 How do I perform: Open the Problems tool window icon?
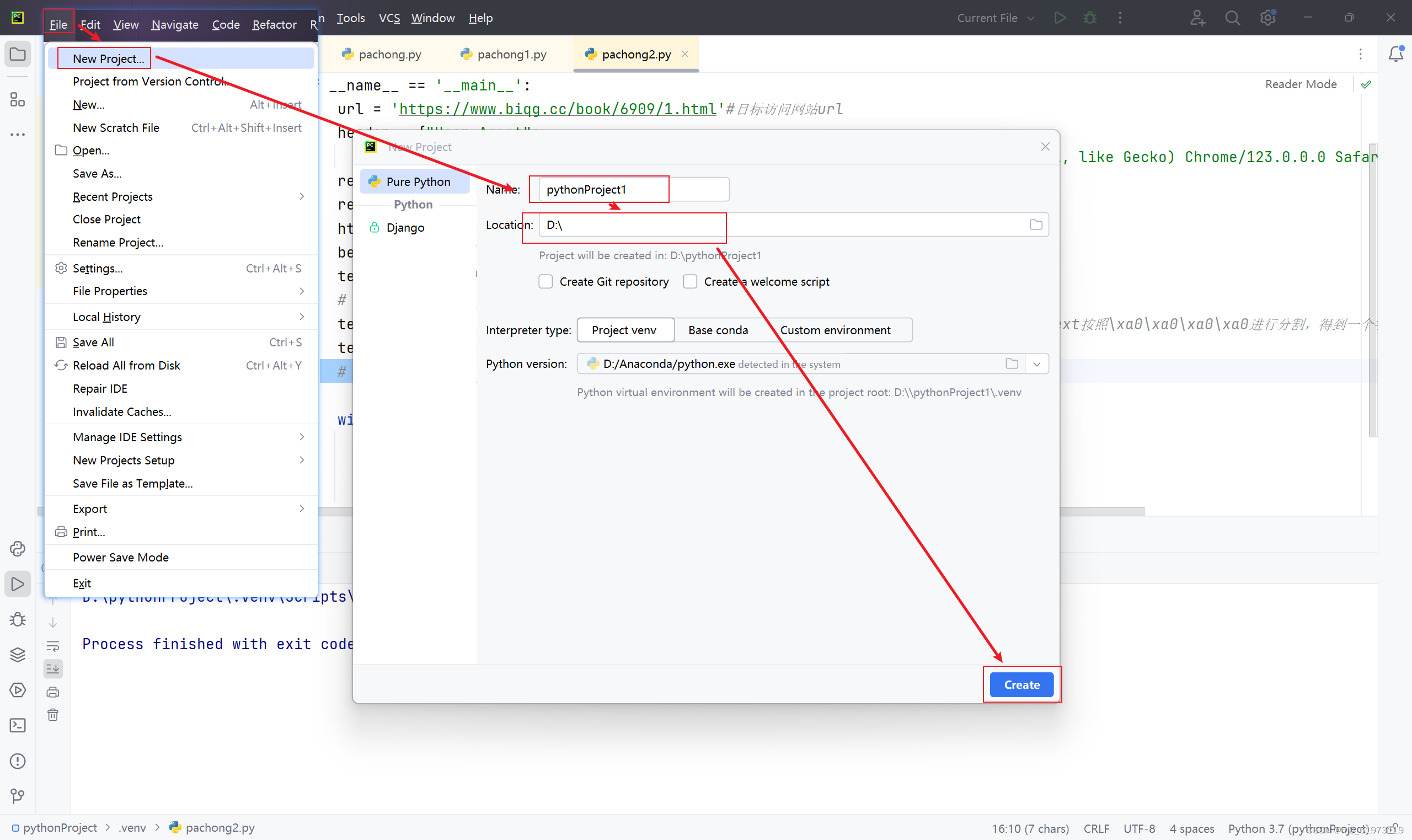pyautogui.click(x=18, y=761)
